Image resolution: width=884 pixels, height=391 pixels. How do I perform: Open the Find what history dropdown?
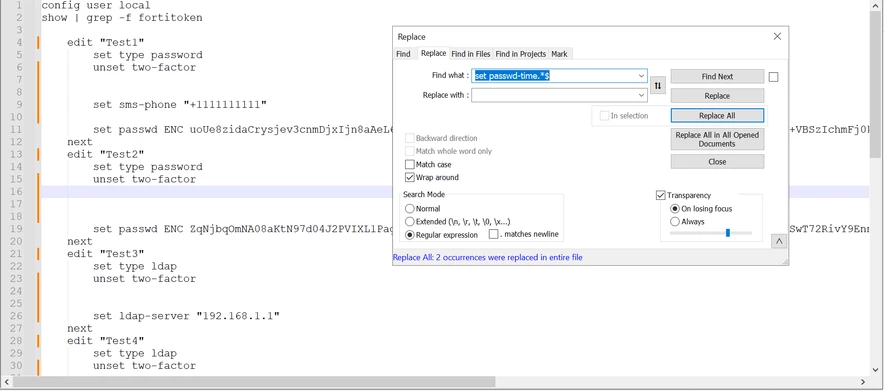tap(641, 75)
